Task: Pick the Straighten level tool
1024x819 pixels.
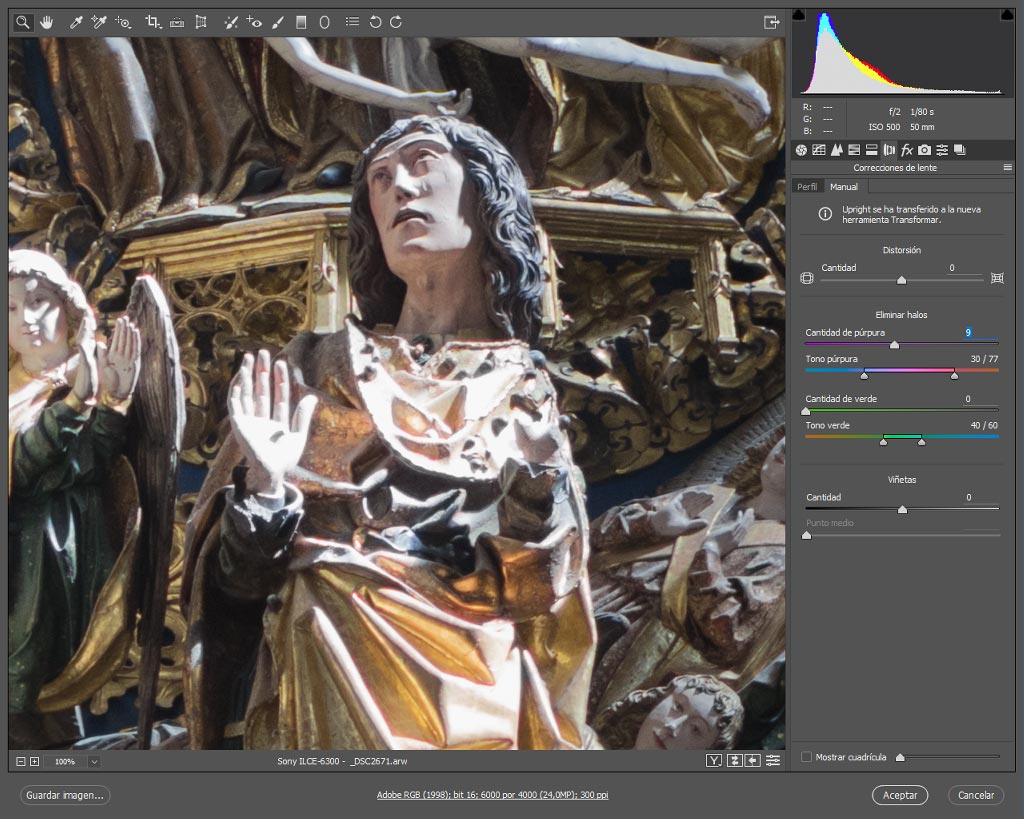Action: click(177, 22)
